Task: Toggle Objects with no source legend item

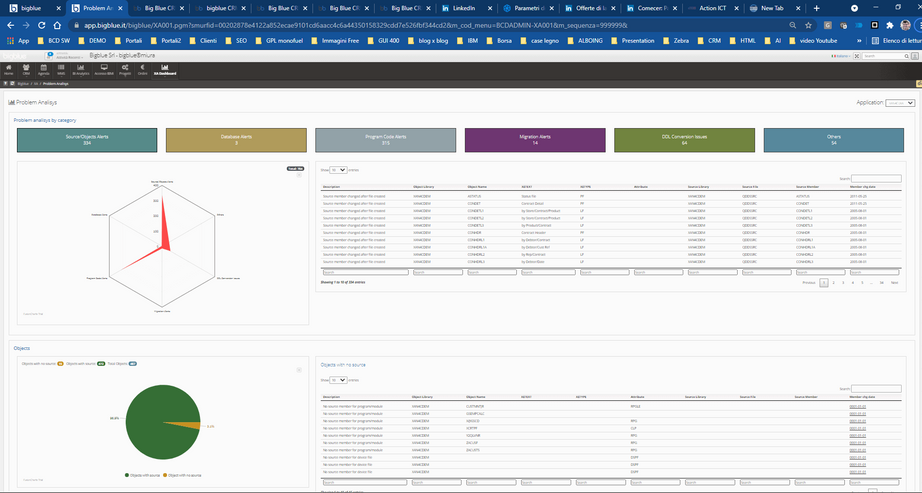Action: [x=182, y=475]
